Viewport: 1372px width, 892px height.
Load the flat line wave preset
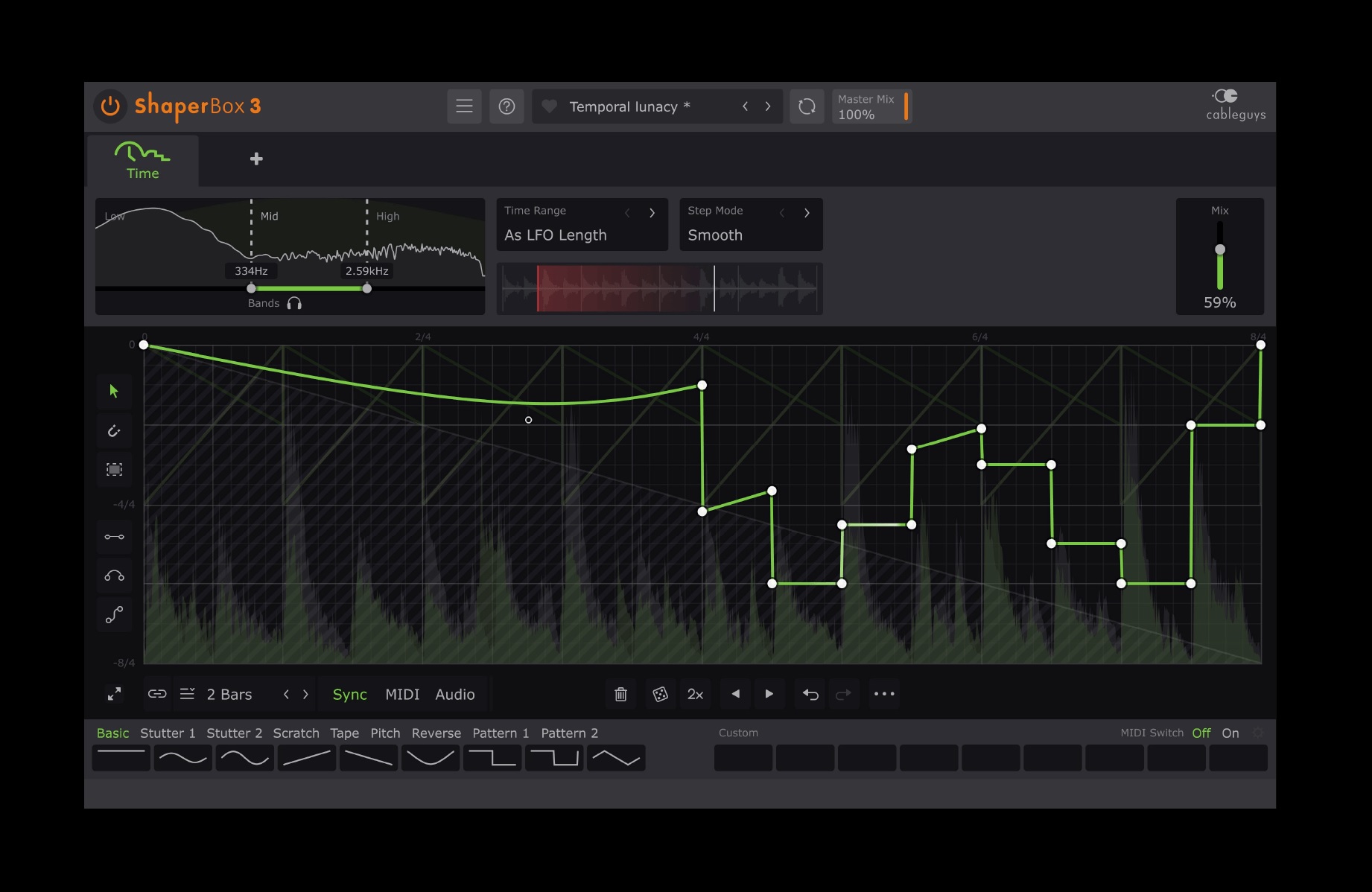point(121,758)
